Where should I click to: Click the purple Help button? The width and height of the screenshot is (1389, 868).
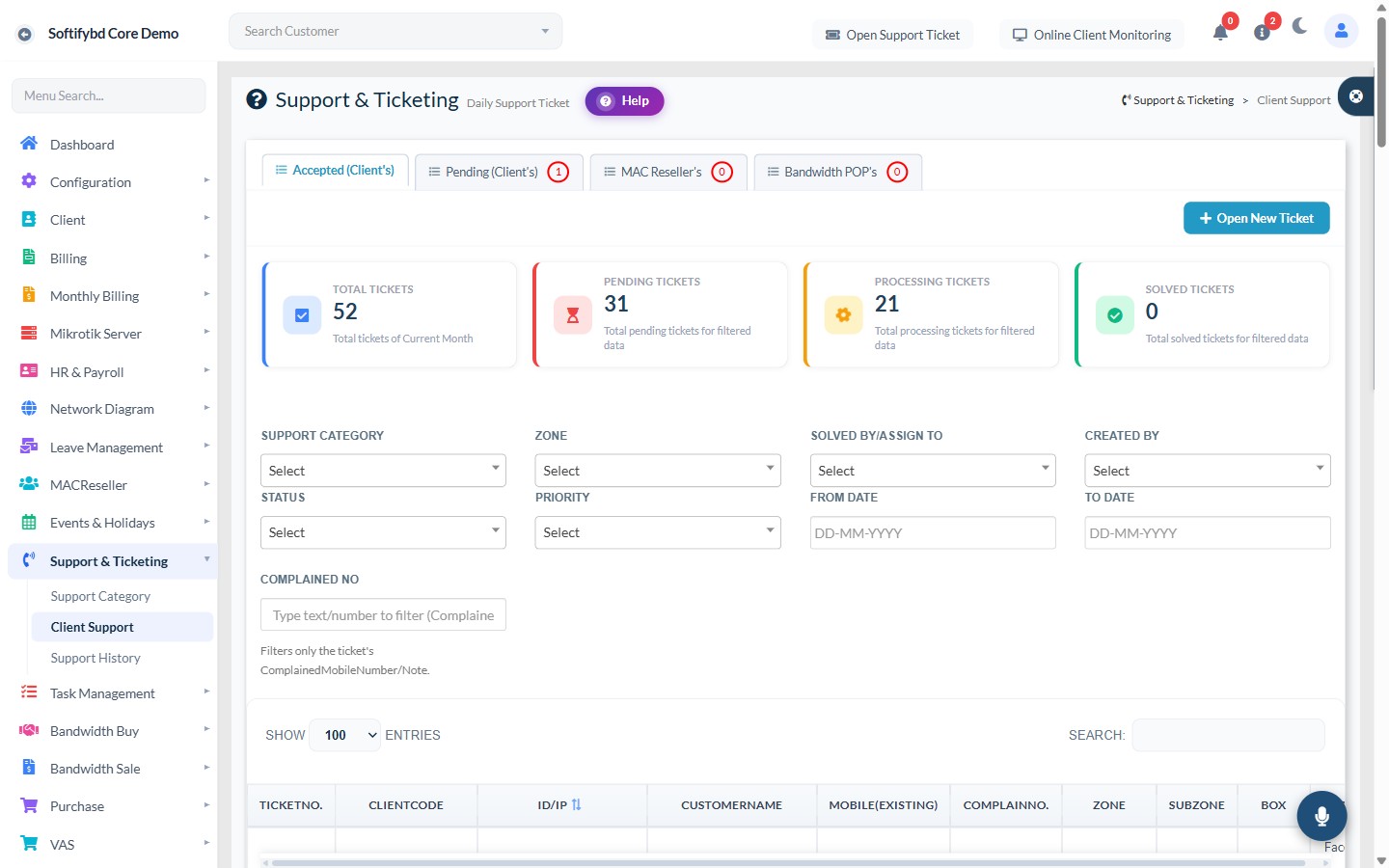click(624, 100)
